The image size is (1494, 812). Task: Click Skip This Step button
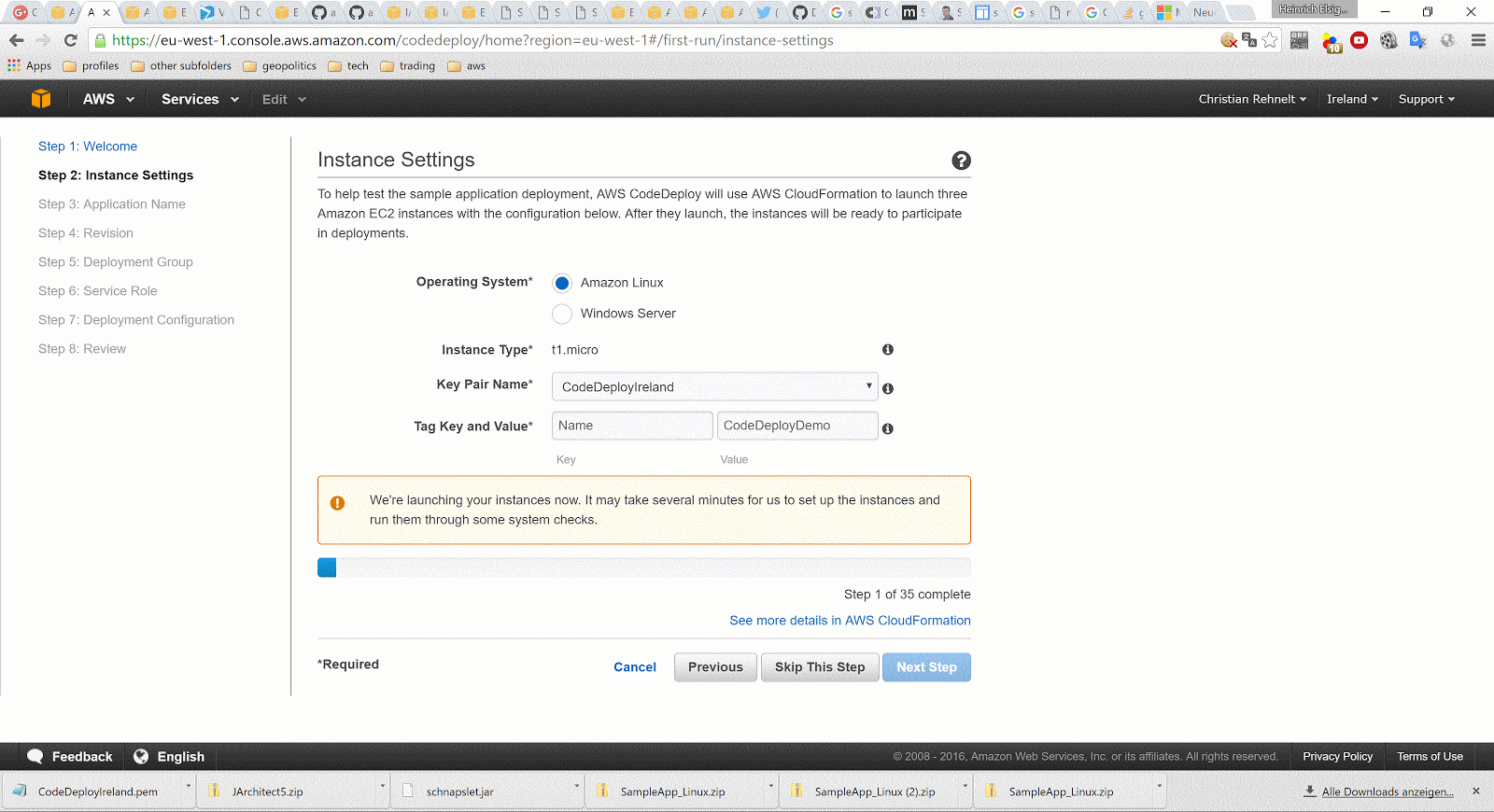(820, 667)
